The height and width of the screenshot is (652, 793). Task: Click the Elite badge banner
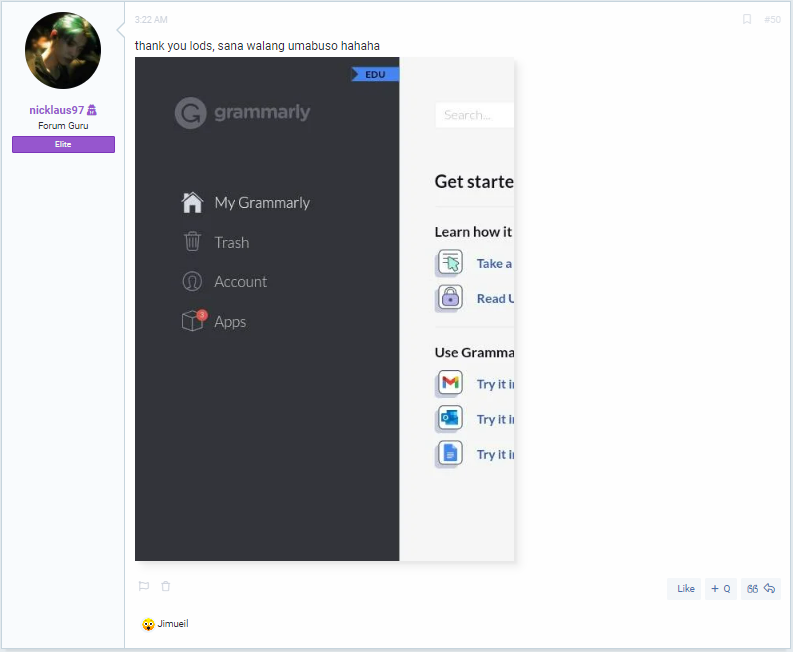click(63, 144)
